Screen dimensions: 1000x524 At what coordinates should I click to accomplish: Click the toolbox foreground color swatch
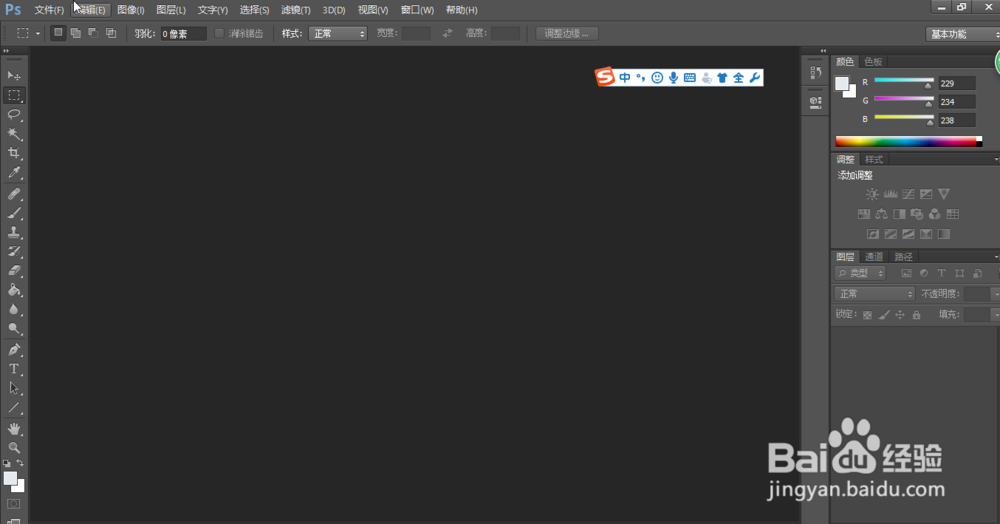10,479
